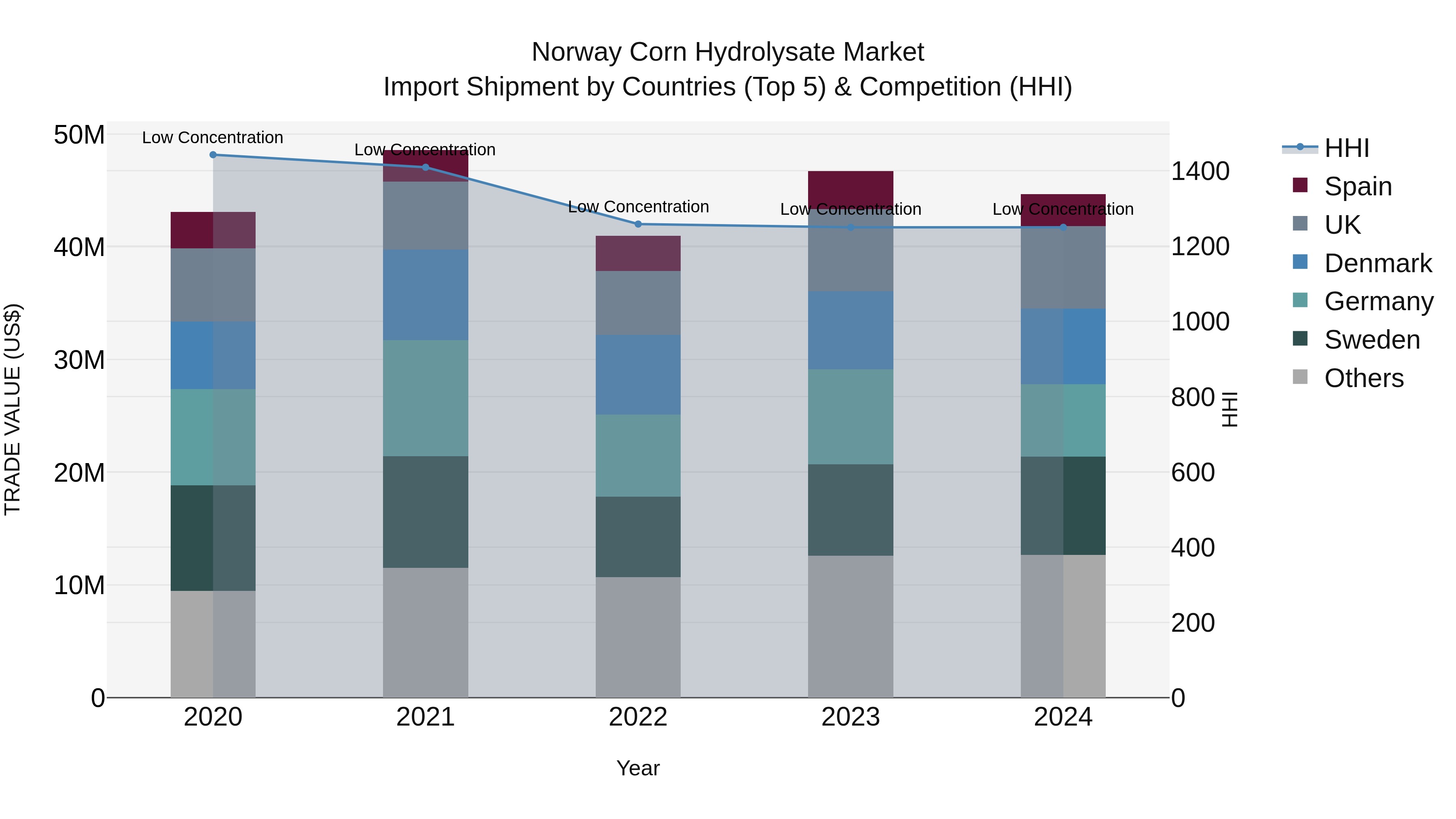Click the vertical HHI right axis title
Screen dimensions: 1456x819
click(x=1230, y=410)
